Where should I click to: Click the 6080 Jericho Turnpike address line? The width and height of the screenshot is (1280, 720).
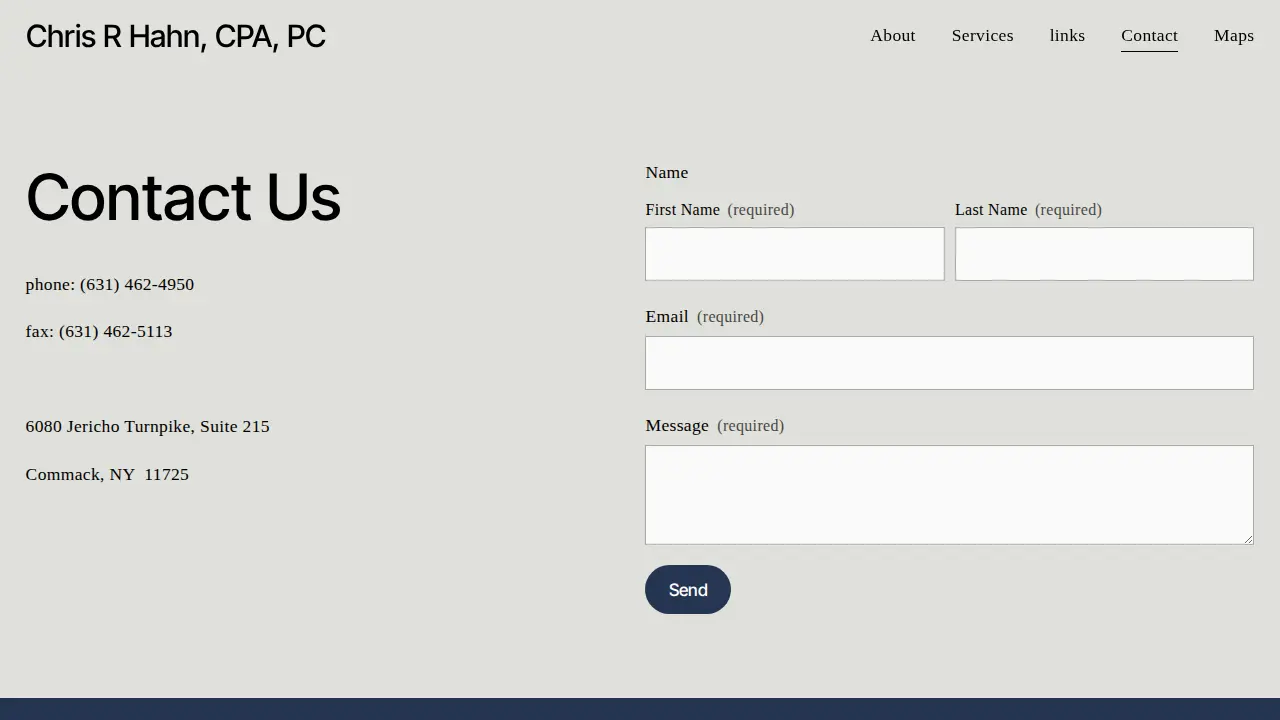click(147, 427)
